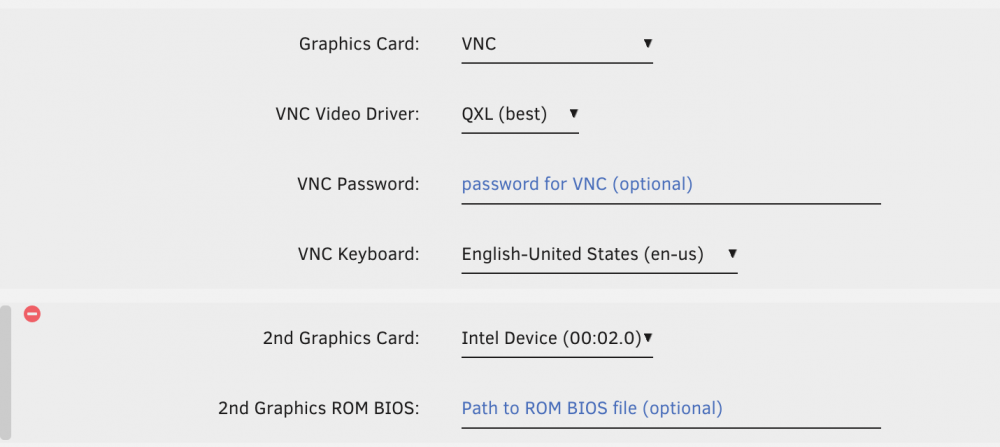
Task: Click the 'VNC Video Driver:' label
Action: coord(348,114)
